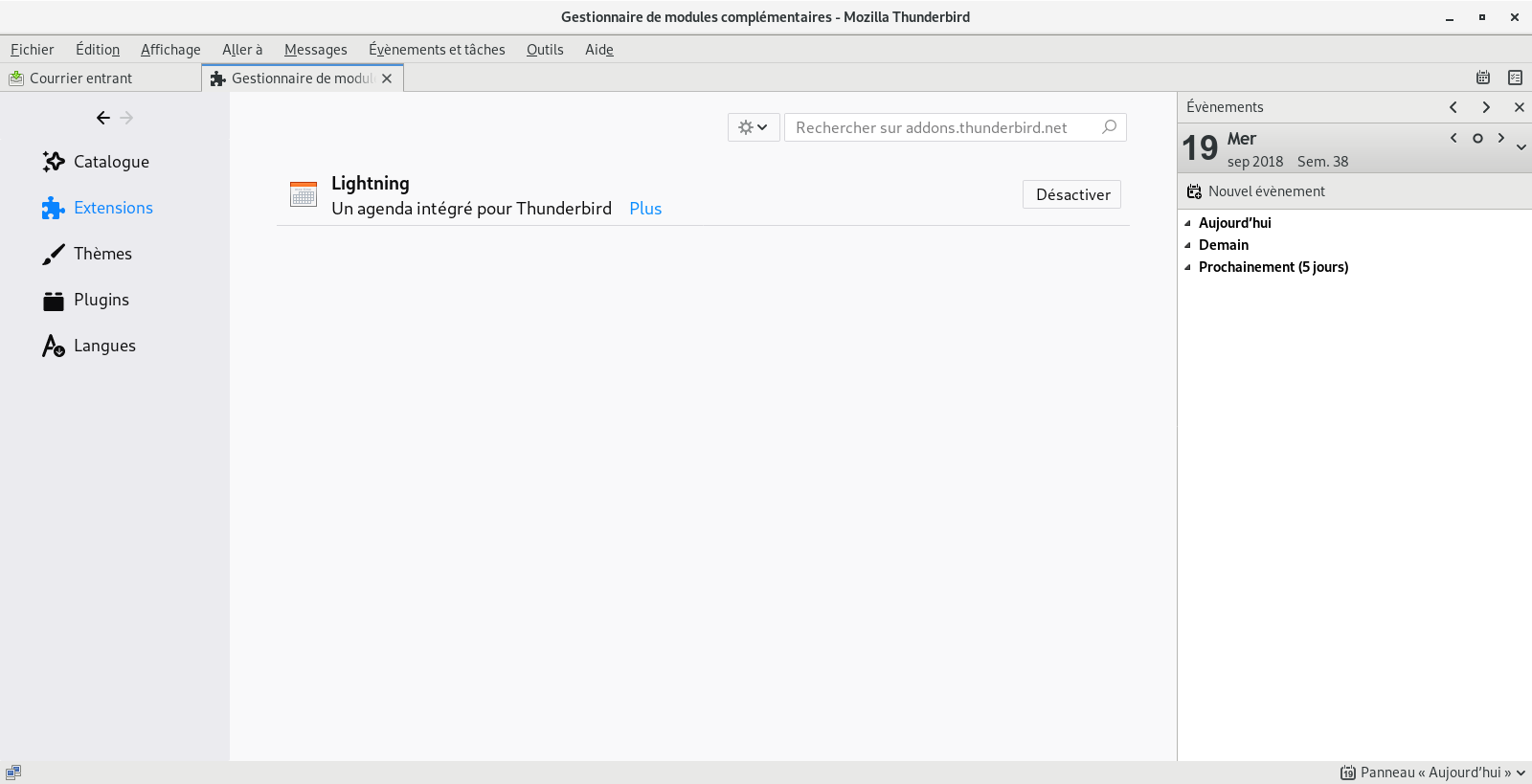Open the Évènements et tâches menu
Image resolution: width=1532 pixels, height=784 pixels.
tap(437, 50)
